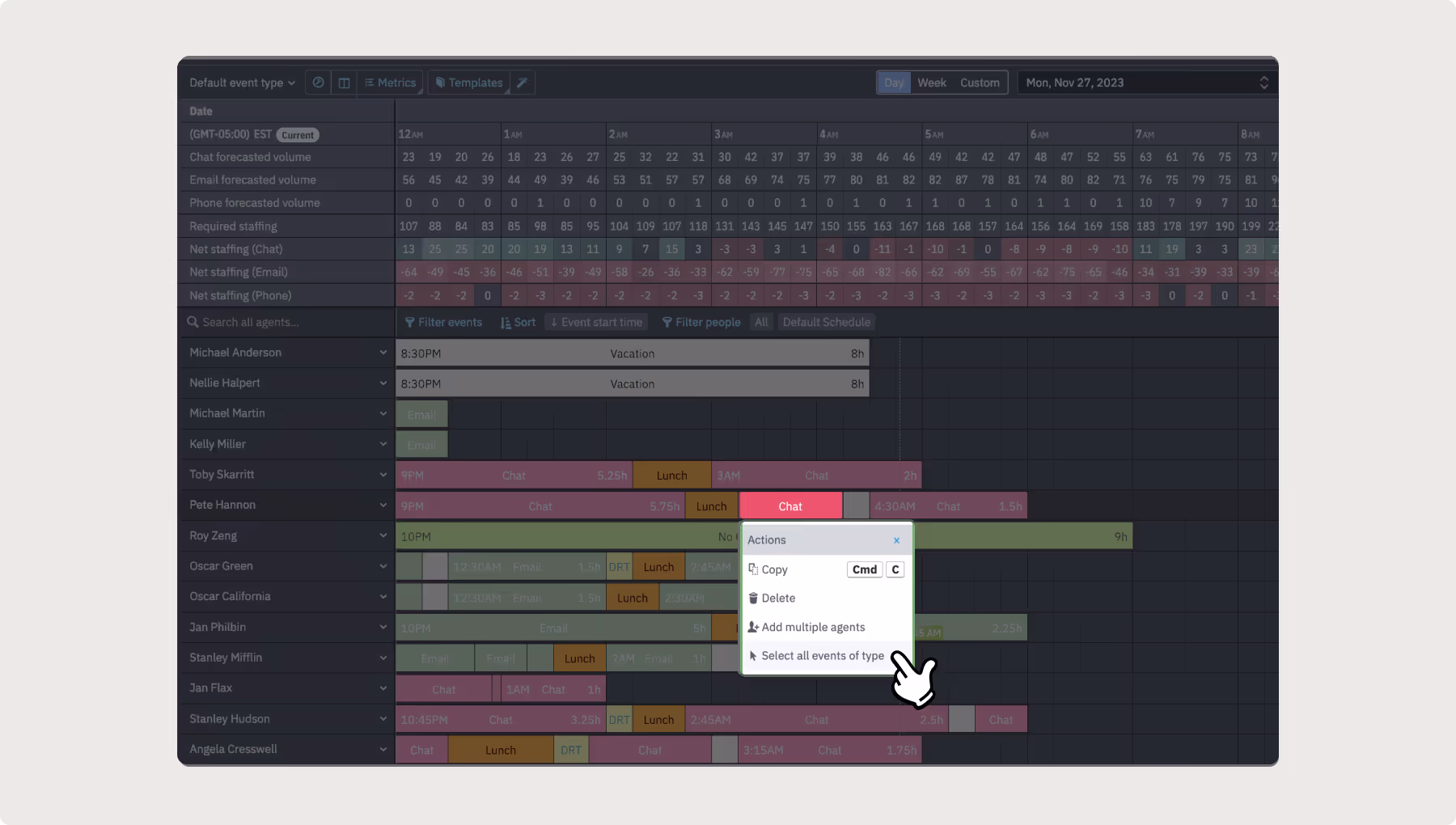The image size is (1456, 825).
Task: Click the magic wand icon
Action: pos(523,82)
